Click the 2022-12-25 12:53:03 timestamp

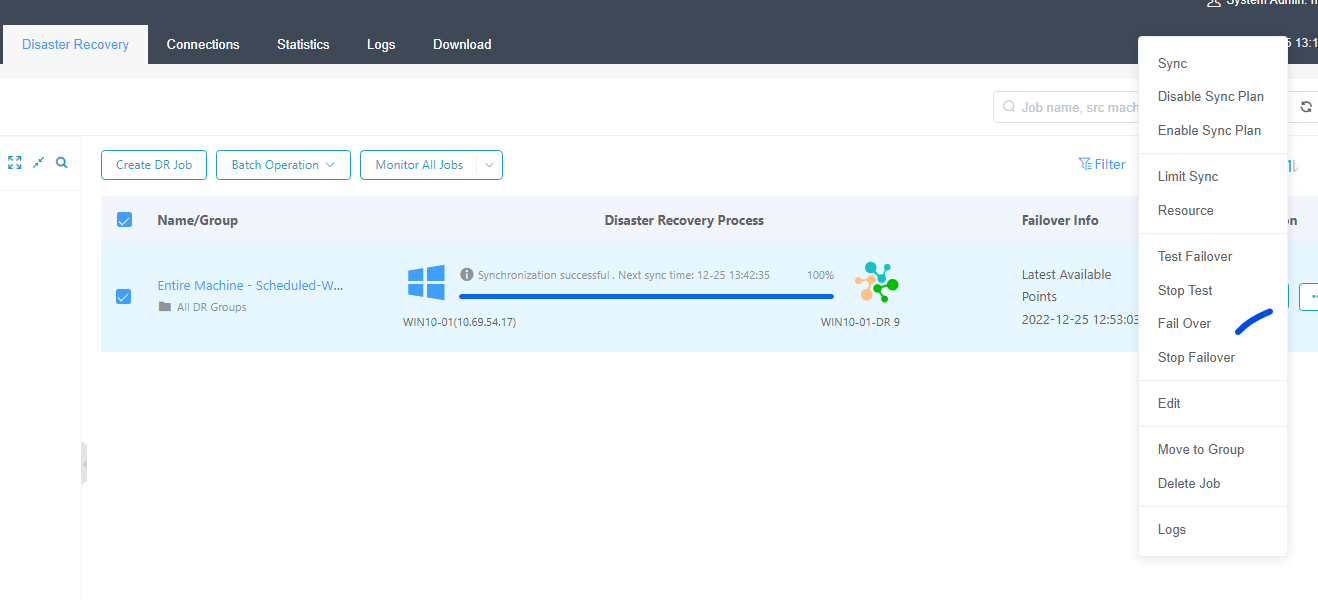[x=1080, y=319]
